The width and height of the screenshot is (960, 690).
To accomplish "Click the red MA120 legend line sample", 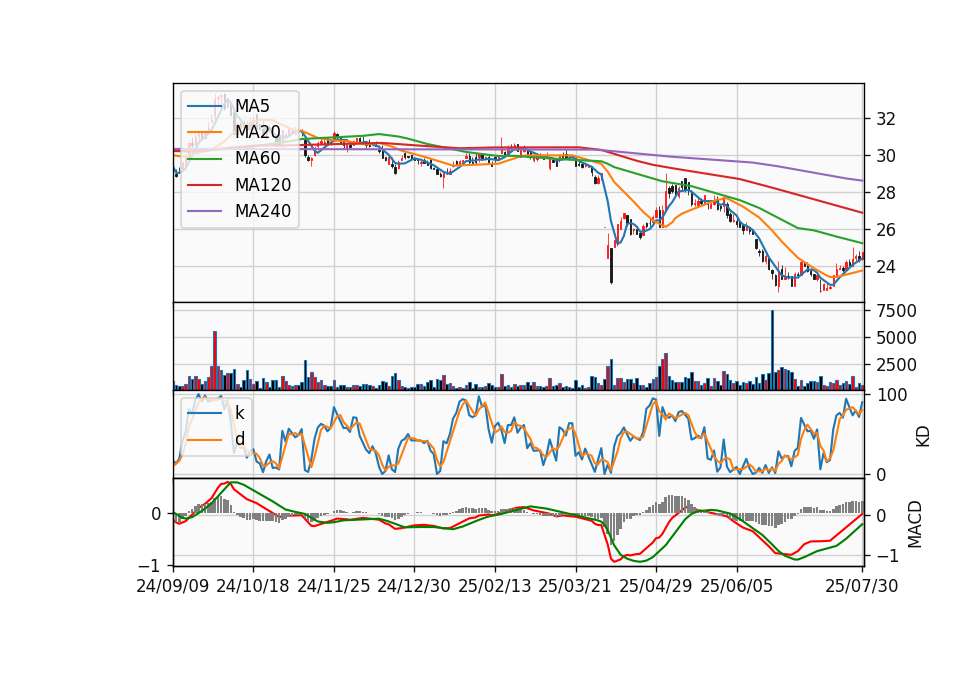I will [204, 185].
